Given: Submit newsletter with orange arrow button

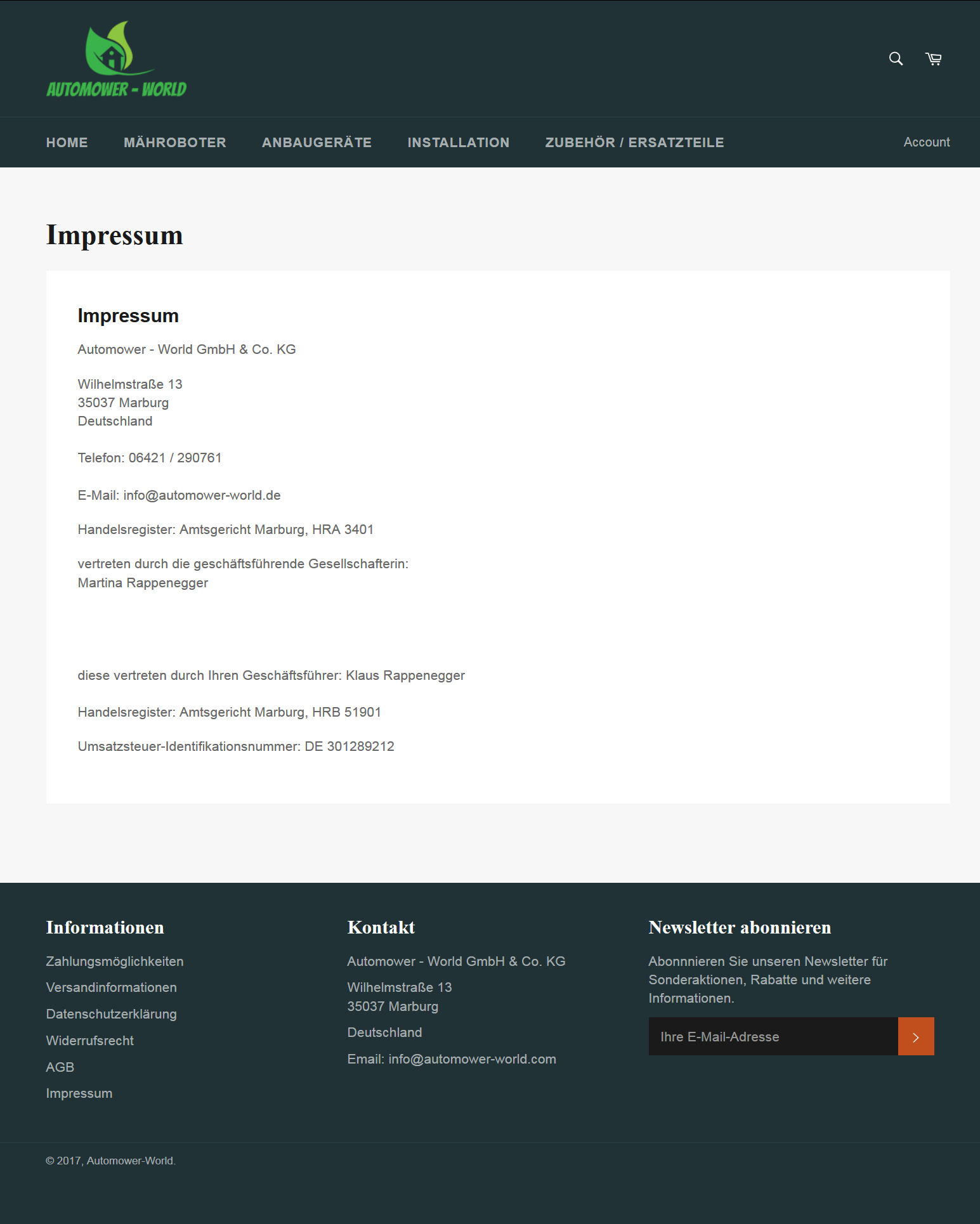Looking at the screenshot, I should coord(916,1036).
